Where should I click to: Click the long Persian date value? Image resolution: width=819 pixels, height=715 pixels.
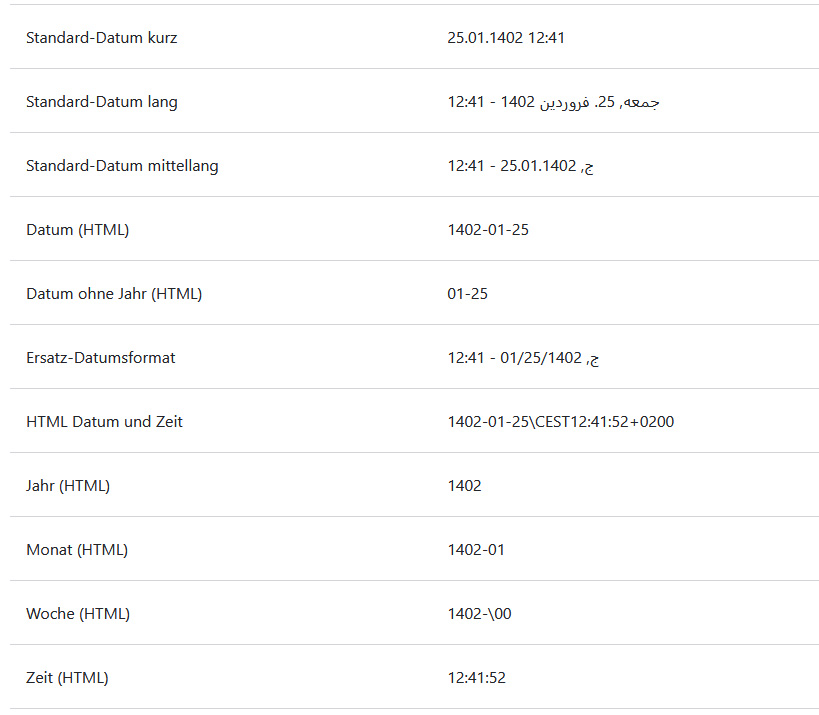point(553,102)
